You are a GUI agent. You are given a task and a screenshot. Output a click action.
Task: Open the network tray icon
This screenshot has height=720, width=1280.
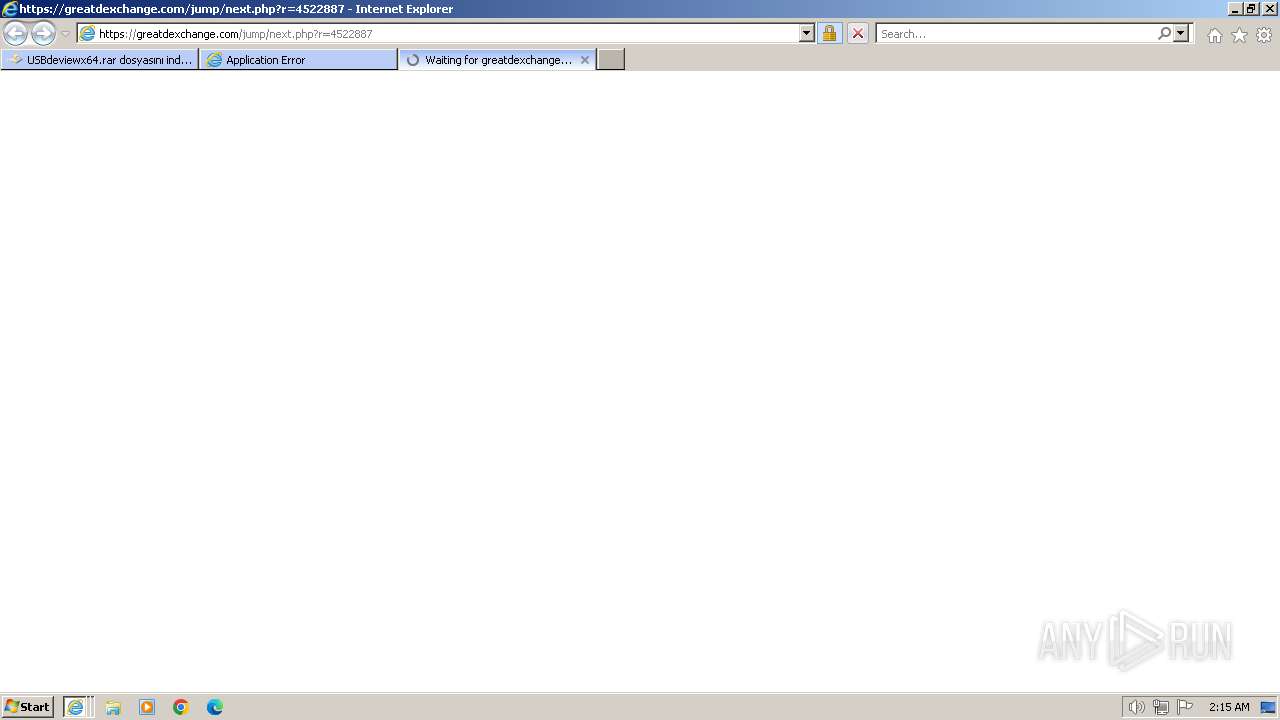pos(1161,707)
